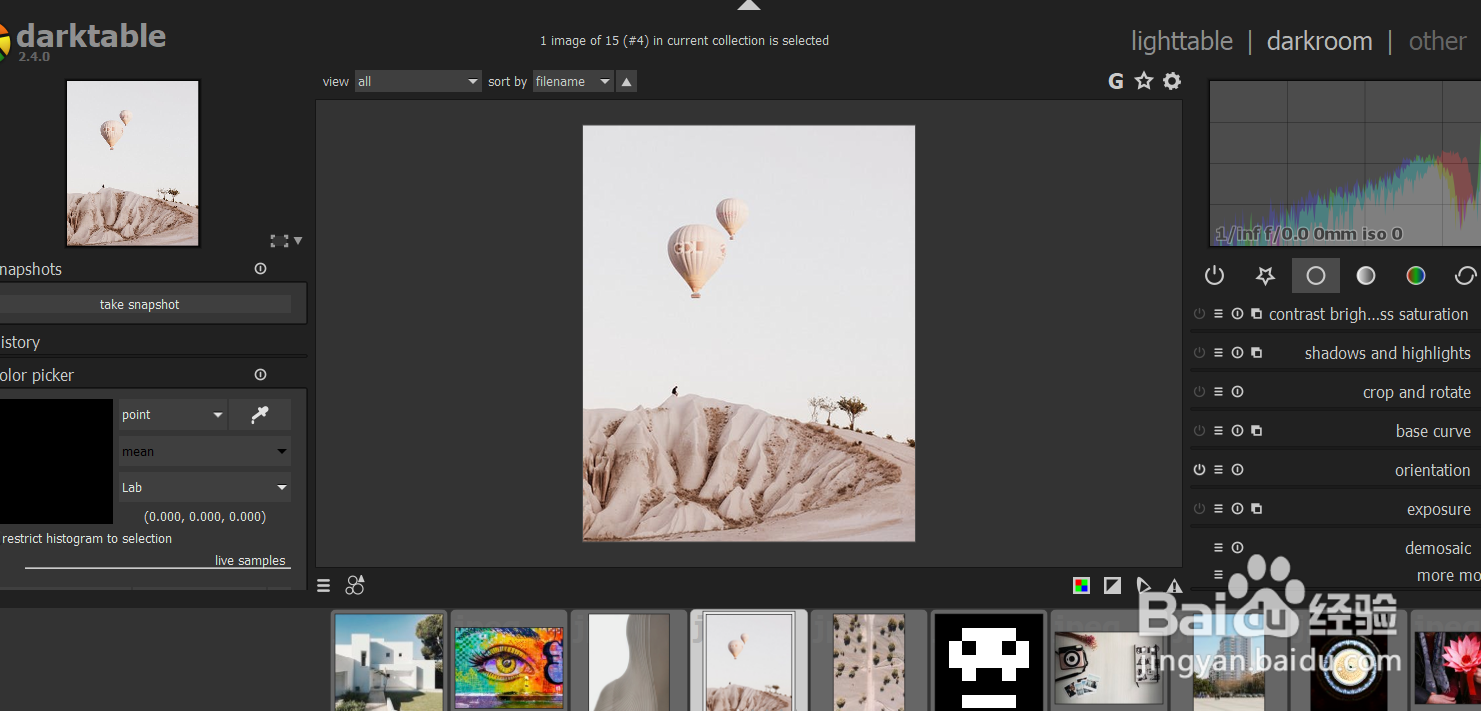Toggle the gamut check warning icon

click(x=1174, y=586)
